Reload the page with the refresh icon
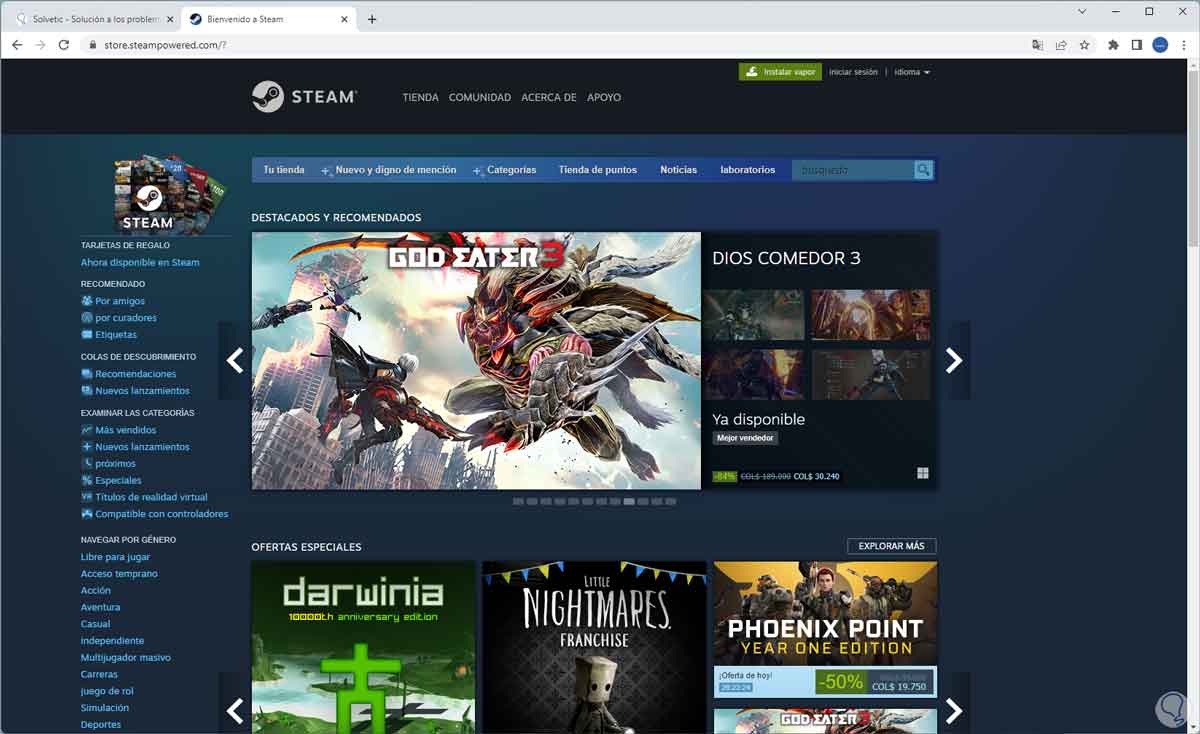The height and width of the screenshot is (734, 1200). point(64,45)
